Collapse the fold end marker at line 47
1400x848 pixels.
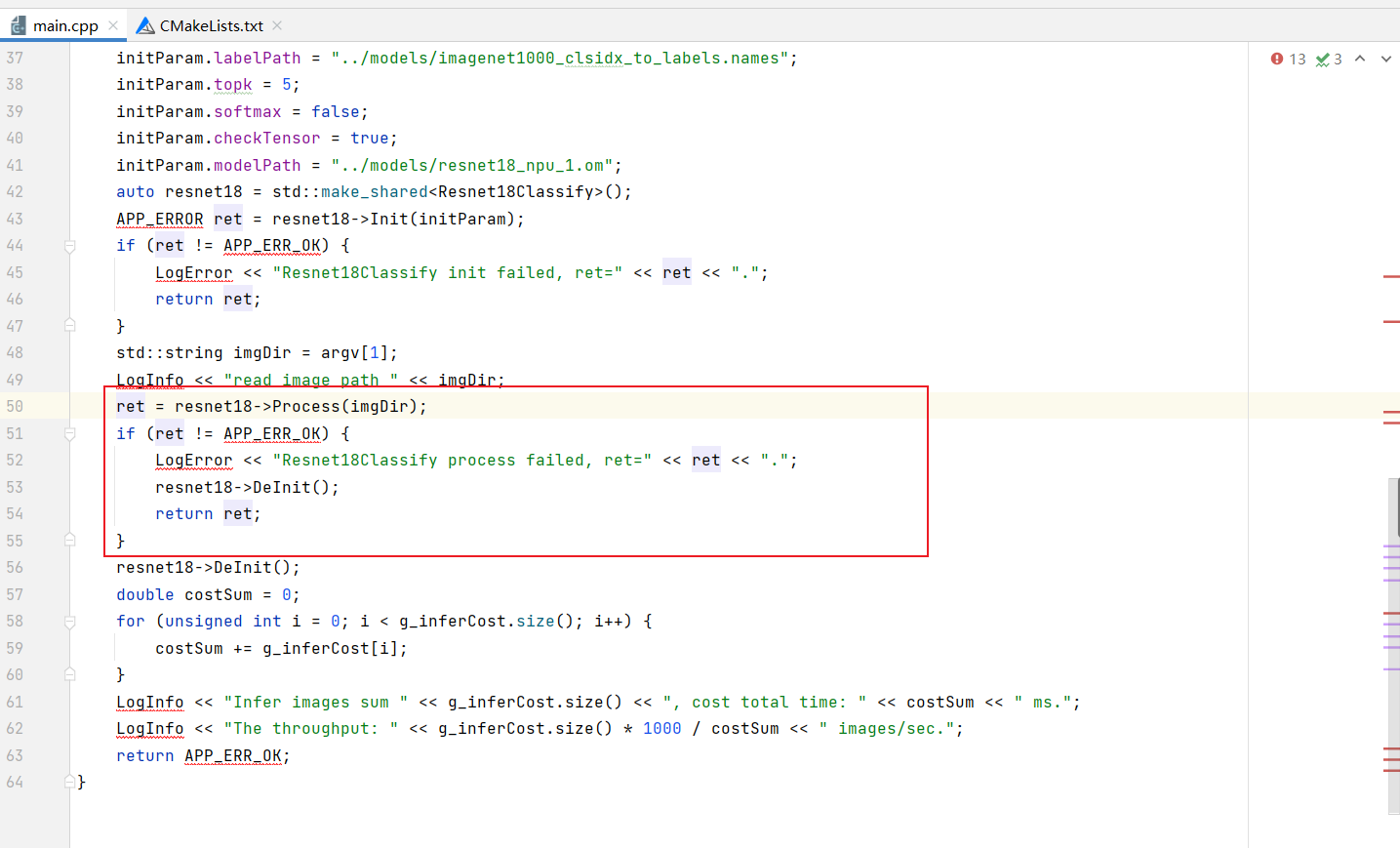(x=70, y=325)
